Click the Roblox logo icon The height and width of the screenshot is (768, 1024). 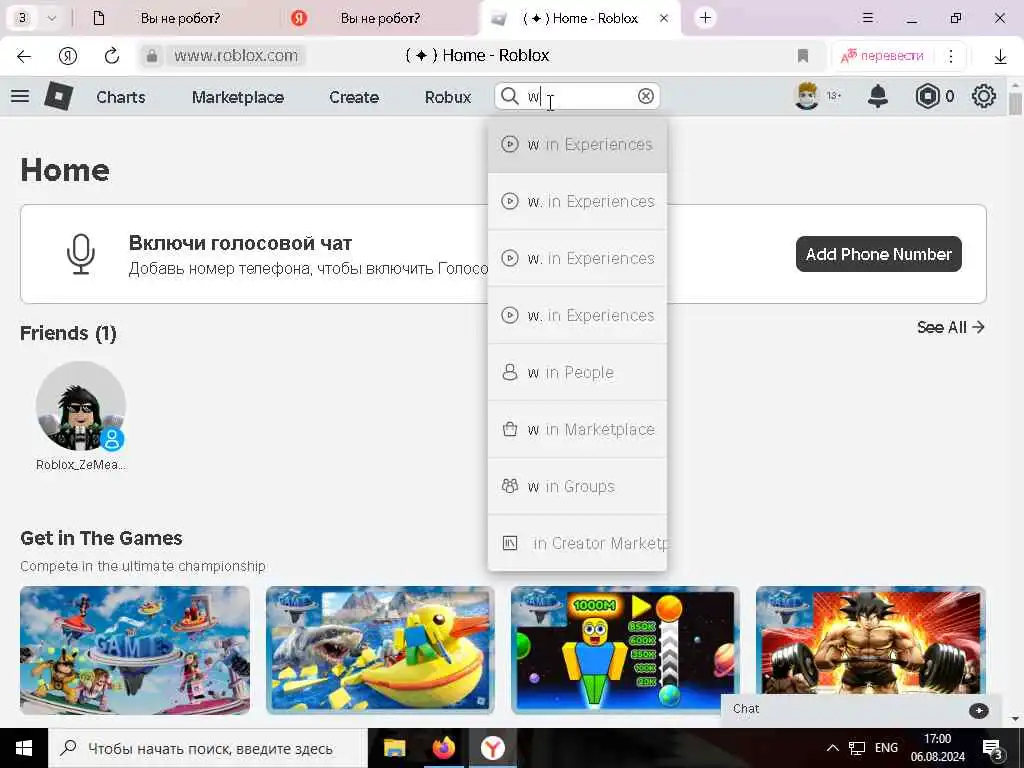(58, 97)
